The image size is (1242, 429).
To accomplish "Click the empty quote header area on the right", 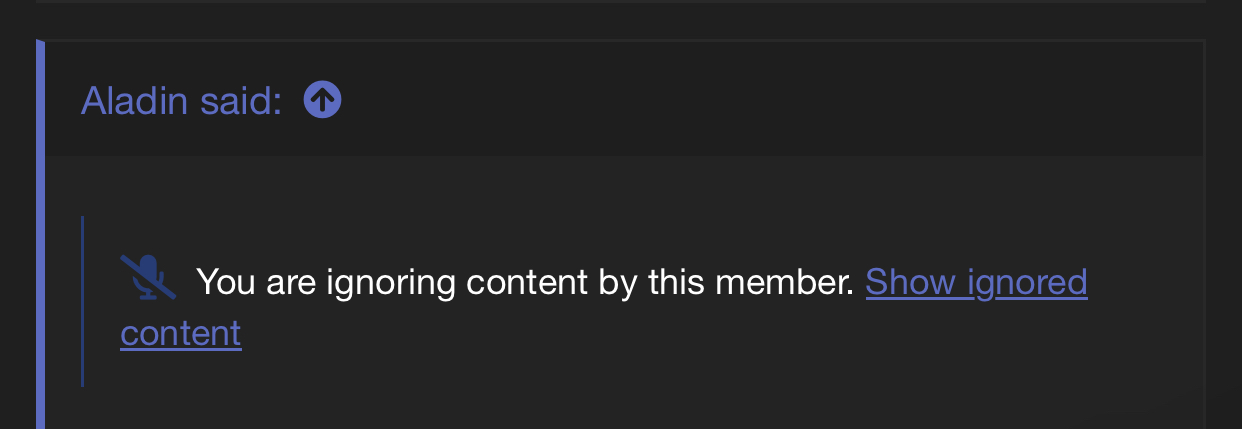I will [x=770, y=99].
